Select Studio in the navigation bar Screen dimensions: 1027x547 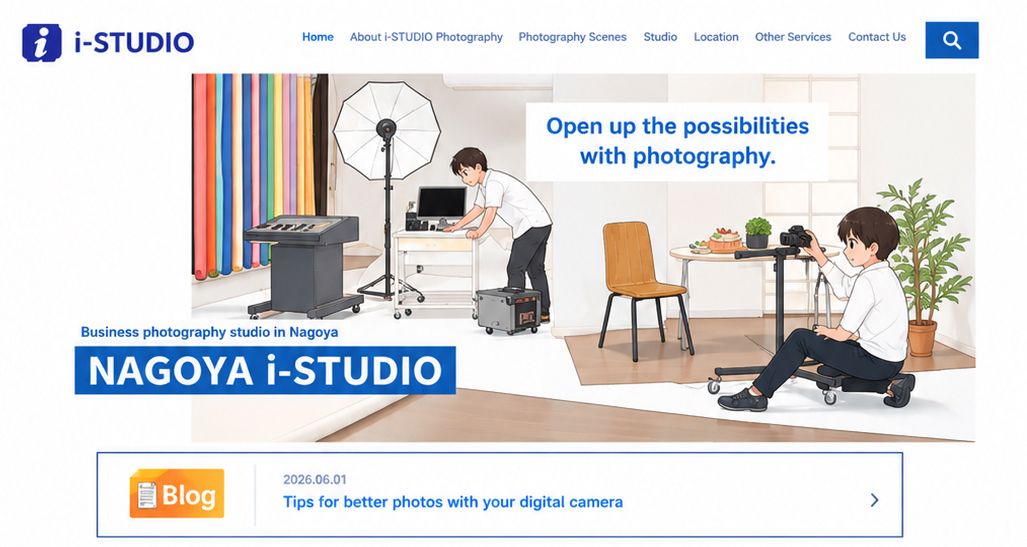[660, 37]
